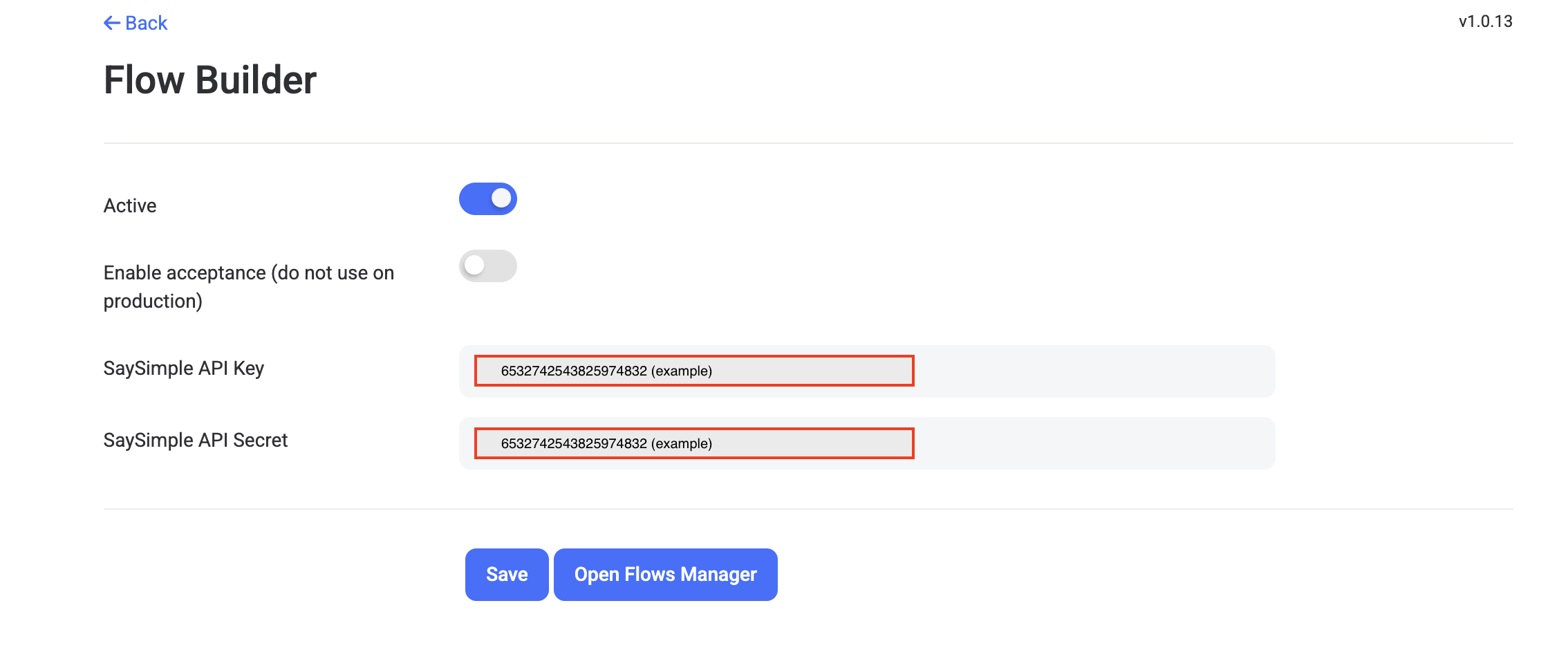
Task: Click the SaySimple API Key label
Action: (183, 368)
